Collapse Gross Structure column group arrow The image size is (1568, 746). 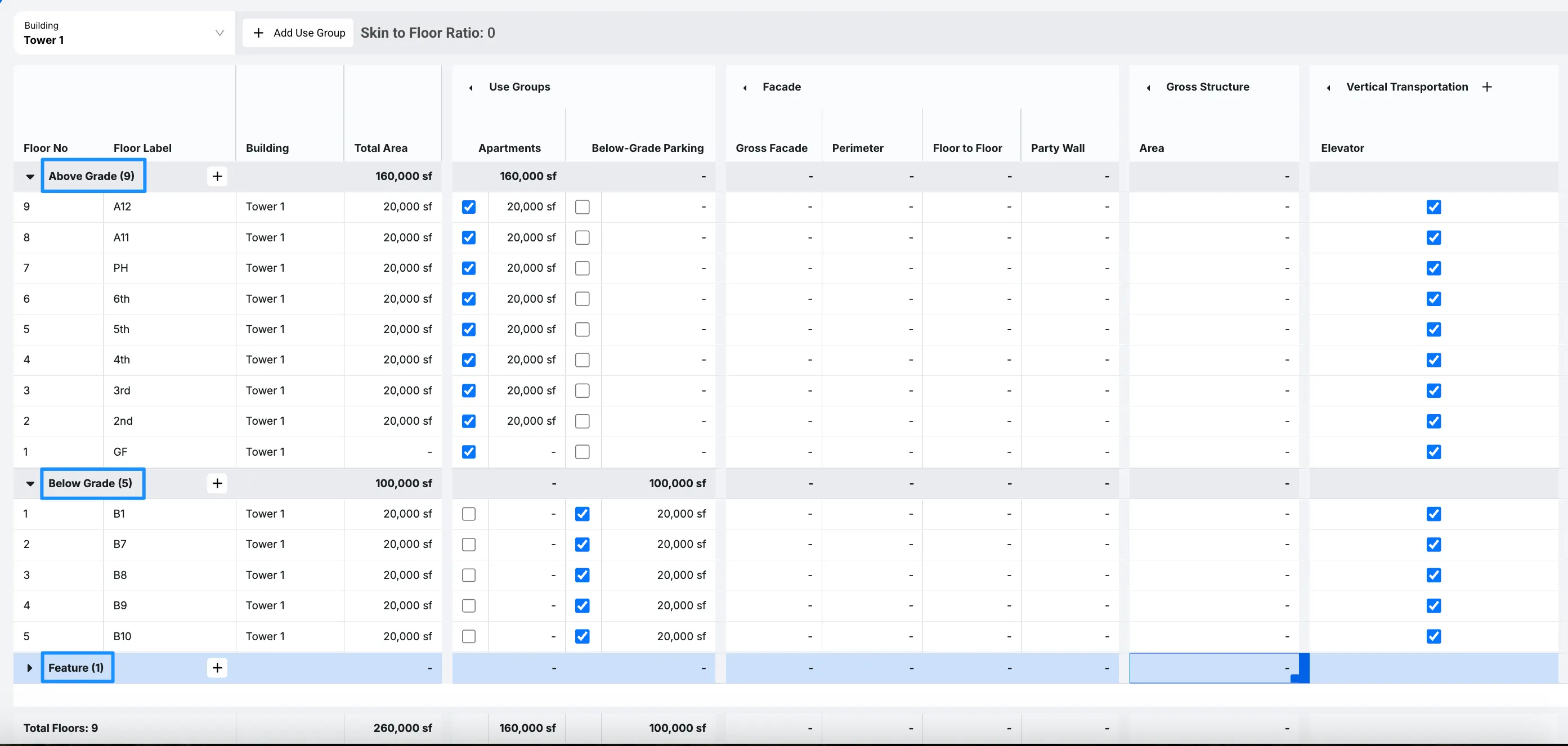point(1148,88)
